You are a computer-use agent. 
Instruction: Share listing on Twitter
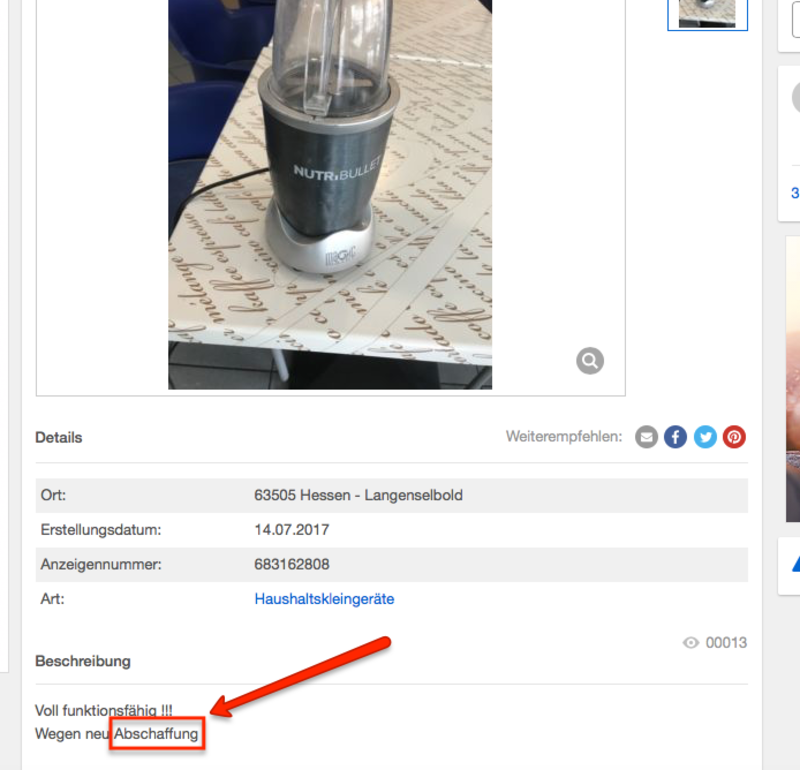[x=705, y=437]
